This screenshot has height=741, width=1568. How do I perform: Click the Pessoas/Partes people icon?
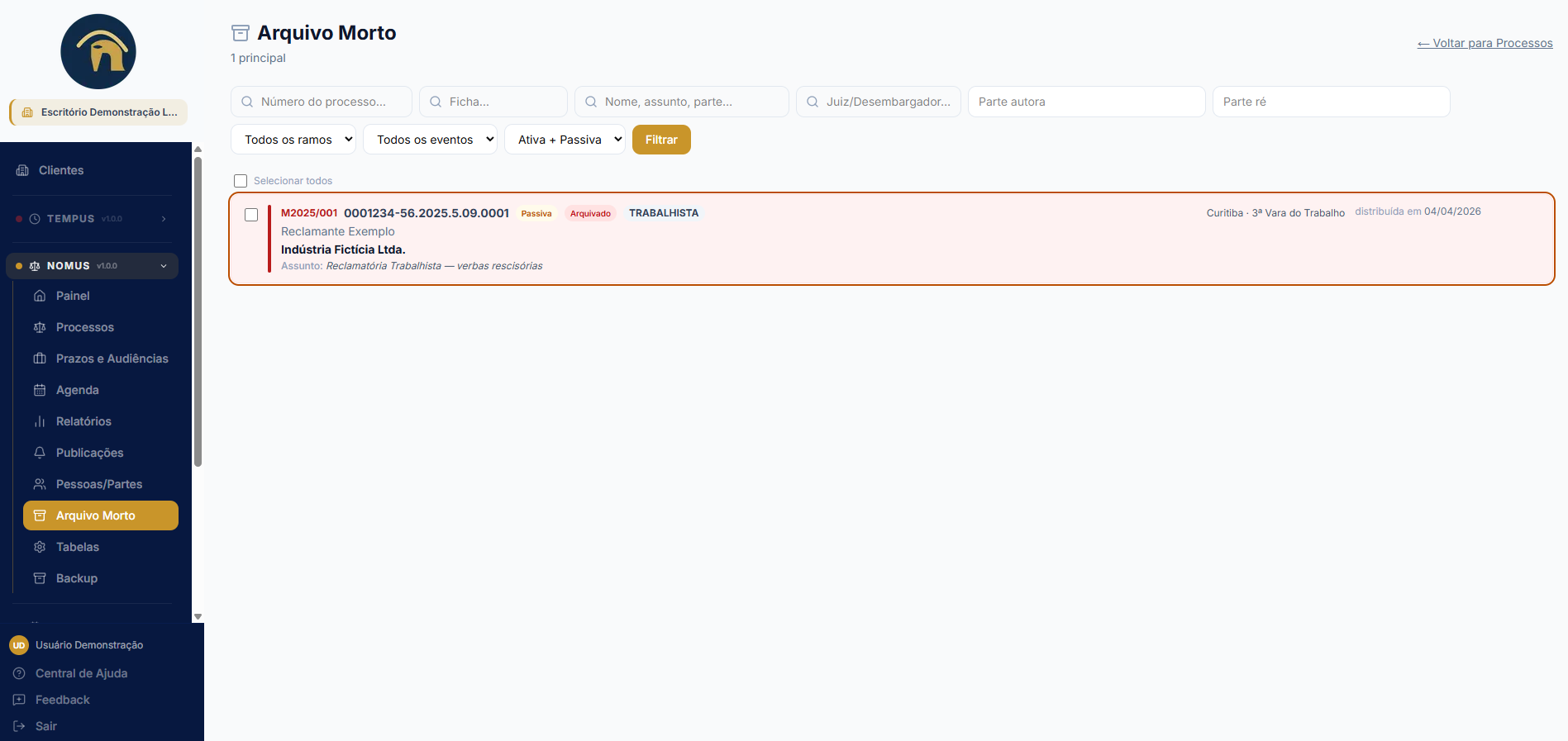(x=40, y=484)
